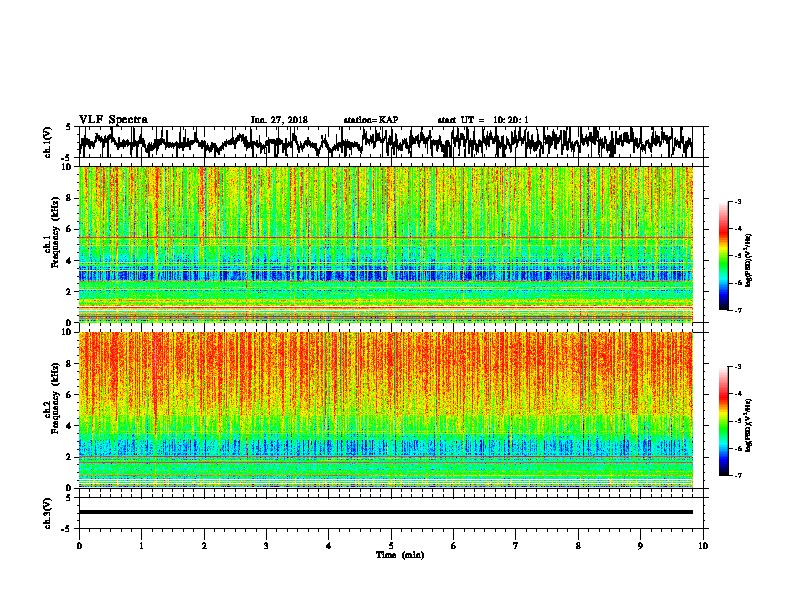Click the ch.1 voltage waveform trace
The image size is (792, 612).
[x=385, y=142]
